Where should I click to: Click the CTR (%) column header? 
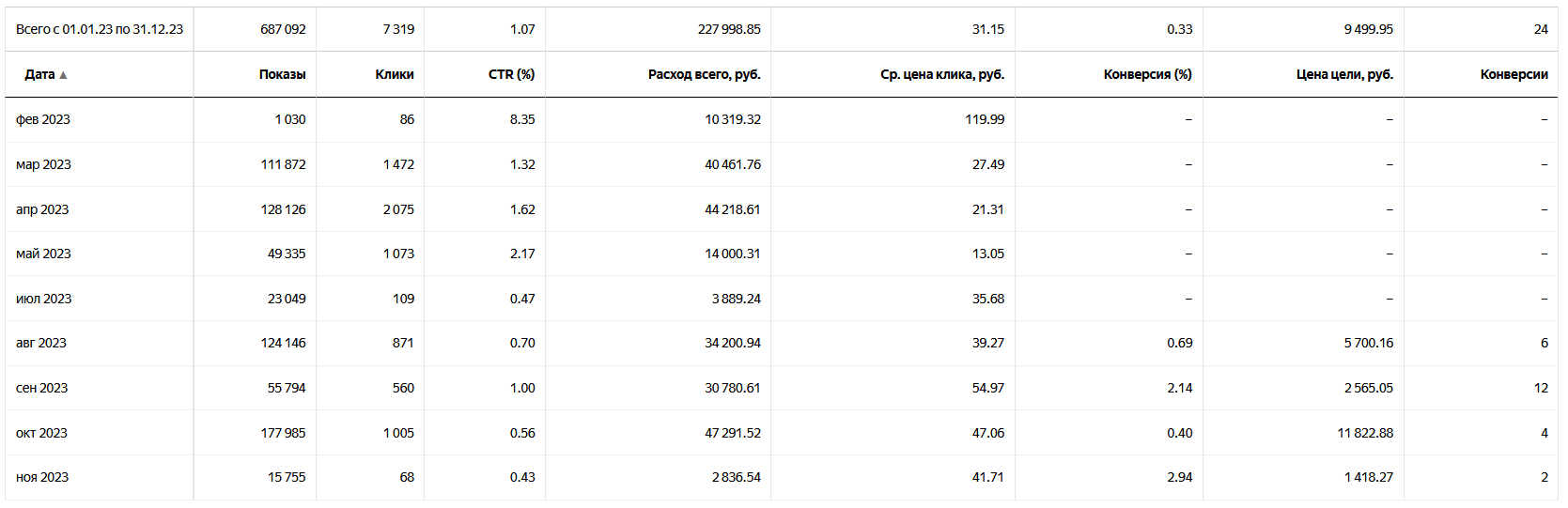coord(511,74)
